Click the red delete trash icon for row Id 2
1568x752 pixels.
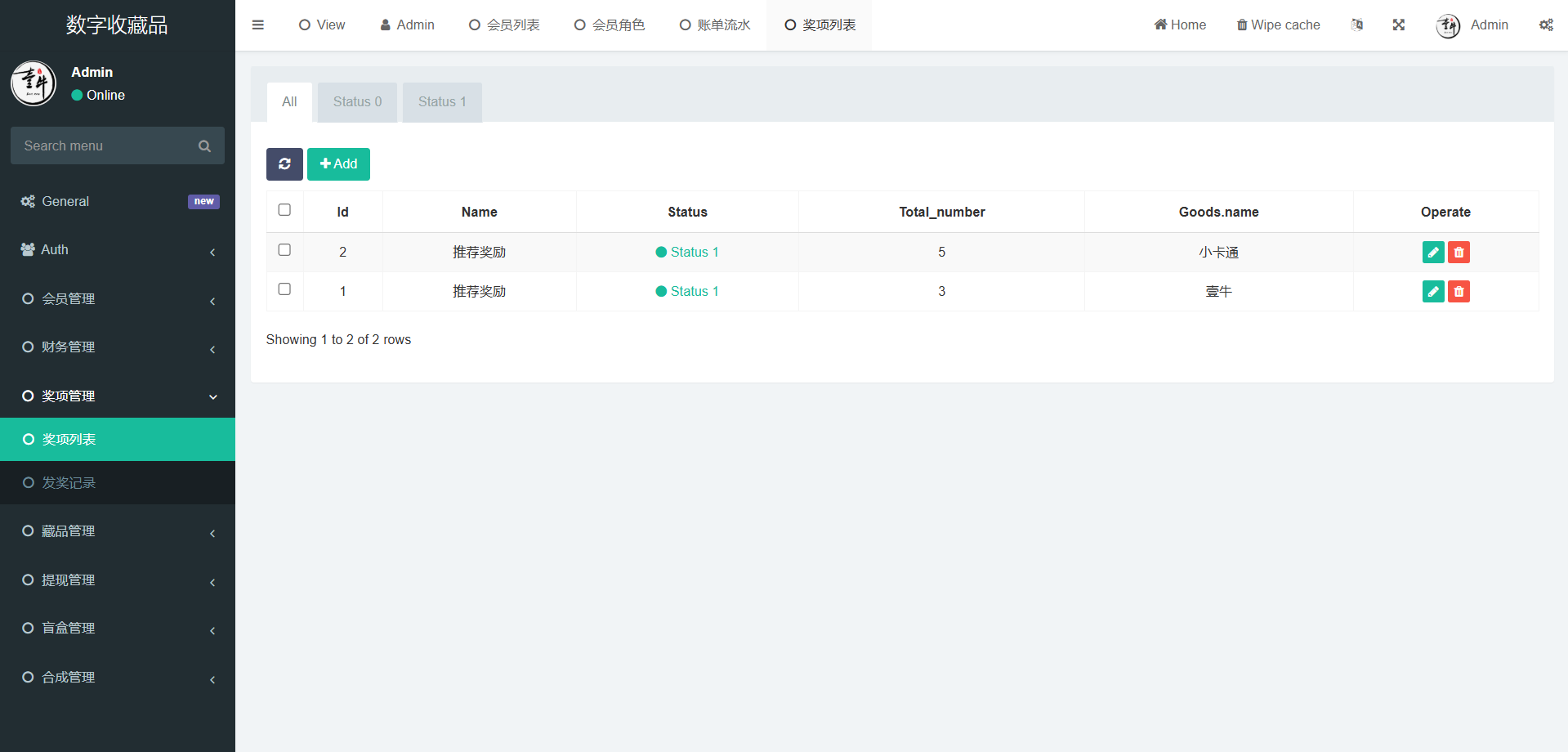1459,253
